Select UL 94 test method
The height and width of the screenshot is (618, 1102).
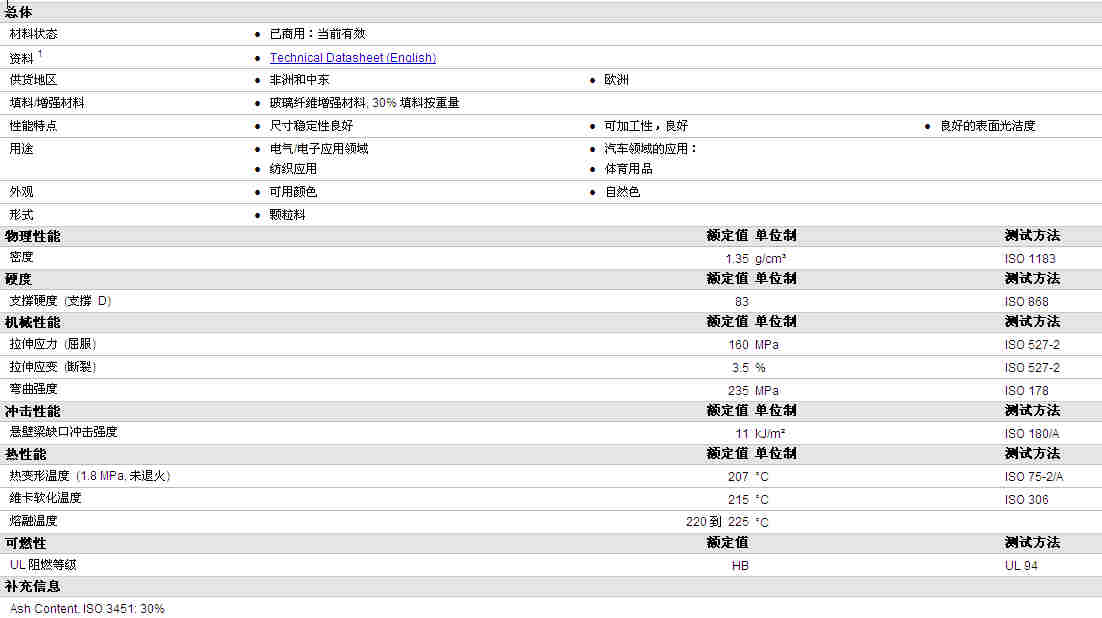1021,566
